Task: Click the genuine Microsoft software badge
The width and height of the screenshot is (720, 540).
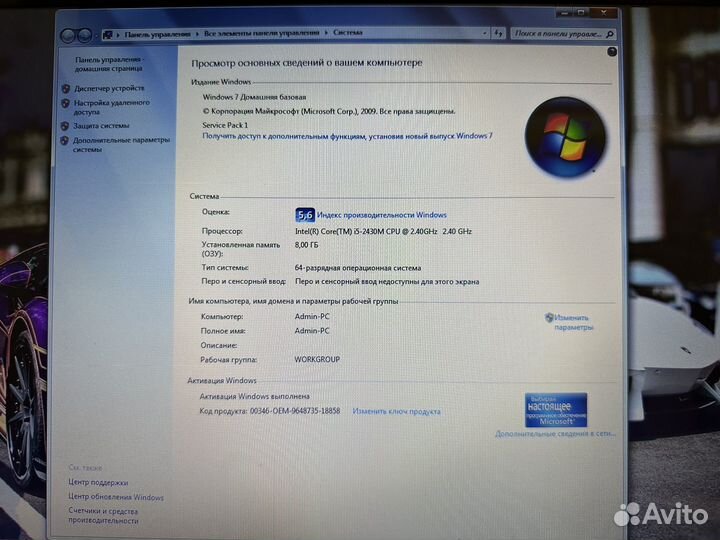Action: pos(556,410)
